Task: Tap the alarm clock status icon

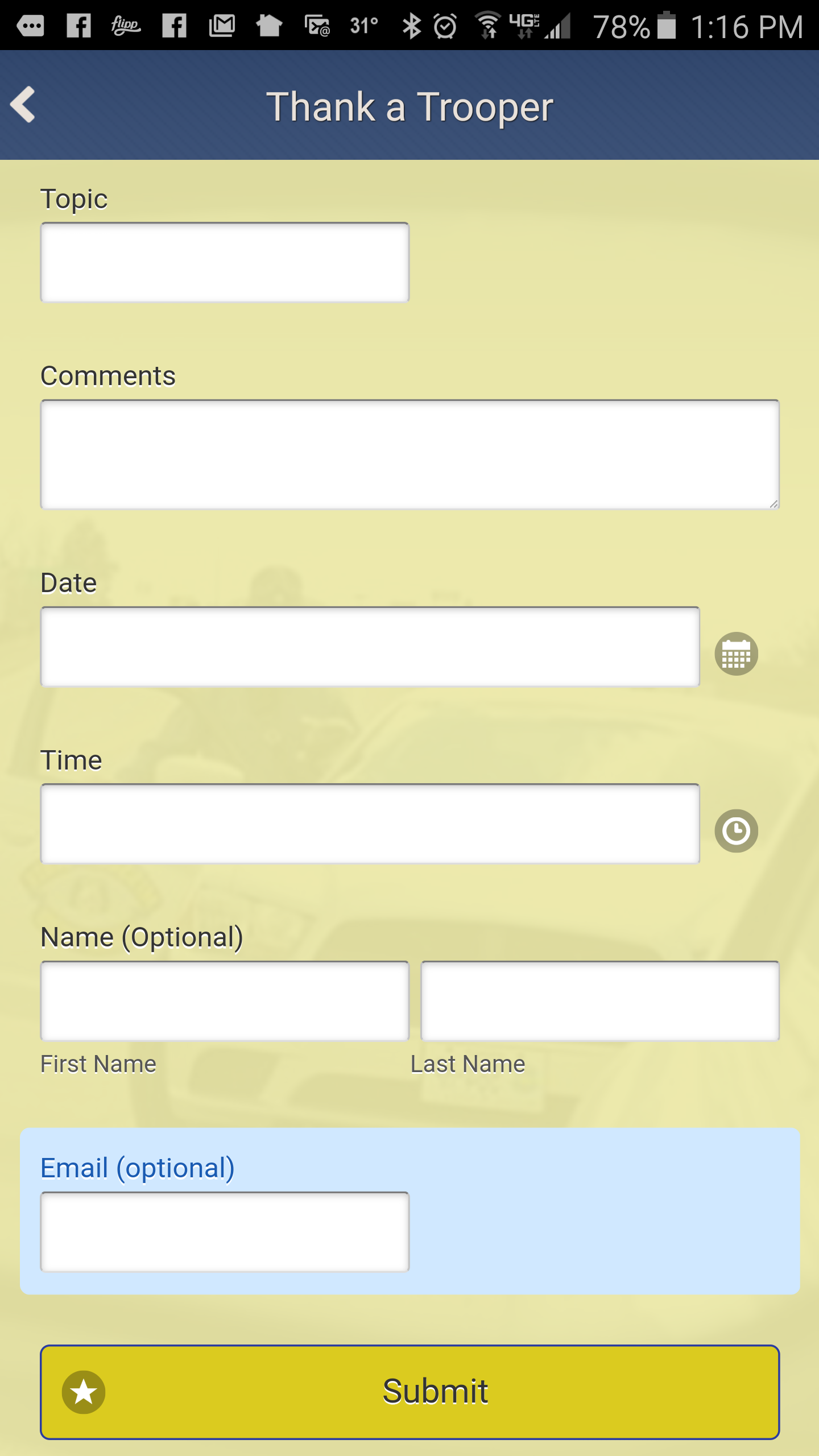Action: point(445,26)
